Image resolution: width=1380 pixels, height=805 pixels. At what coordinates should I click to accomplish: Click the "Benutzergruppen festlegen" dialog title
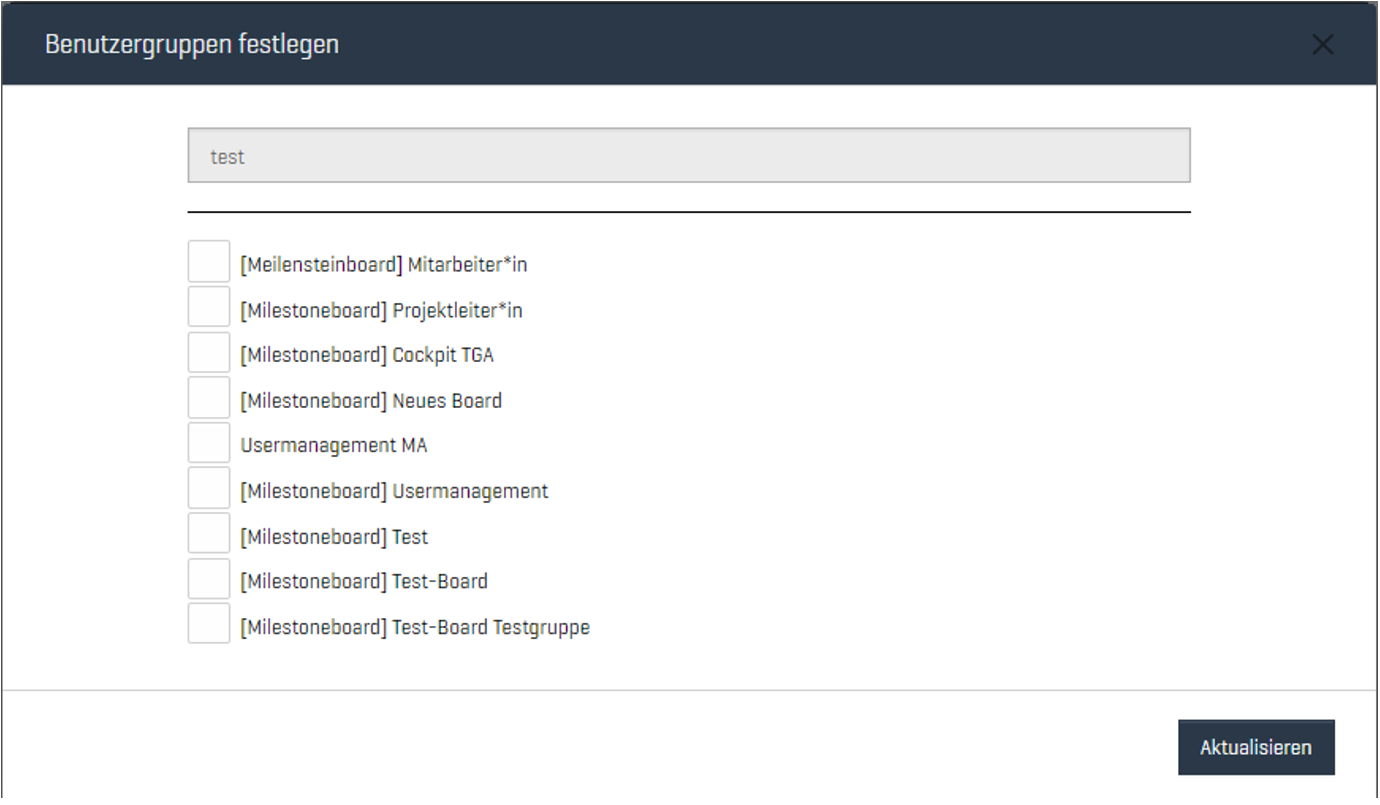[192, 45]
